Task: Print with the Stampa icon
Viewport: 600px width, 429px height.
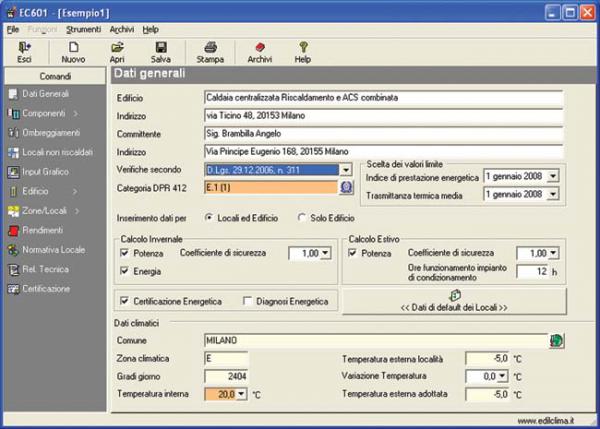Action: (x=210, y=47)
